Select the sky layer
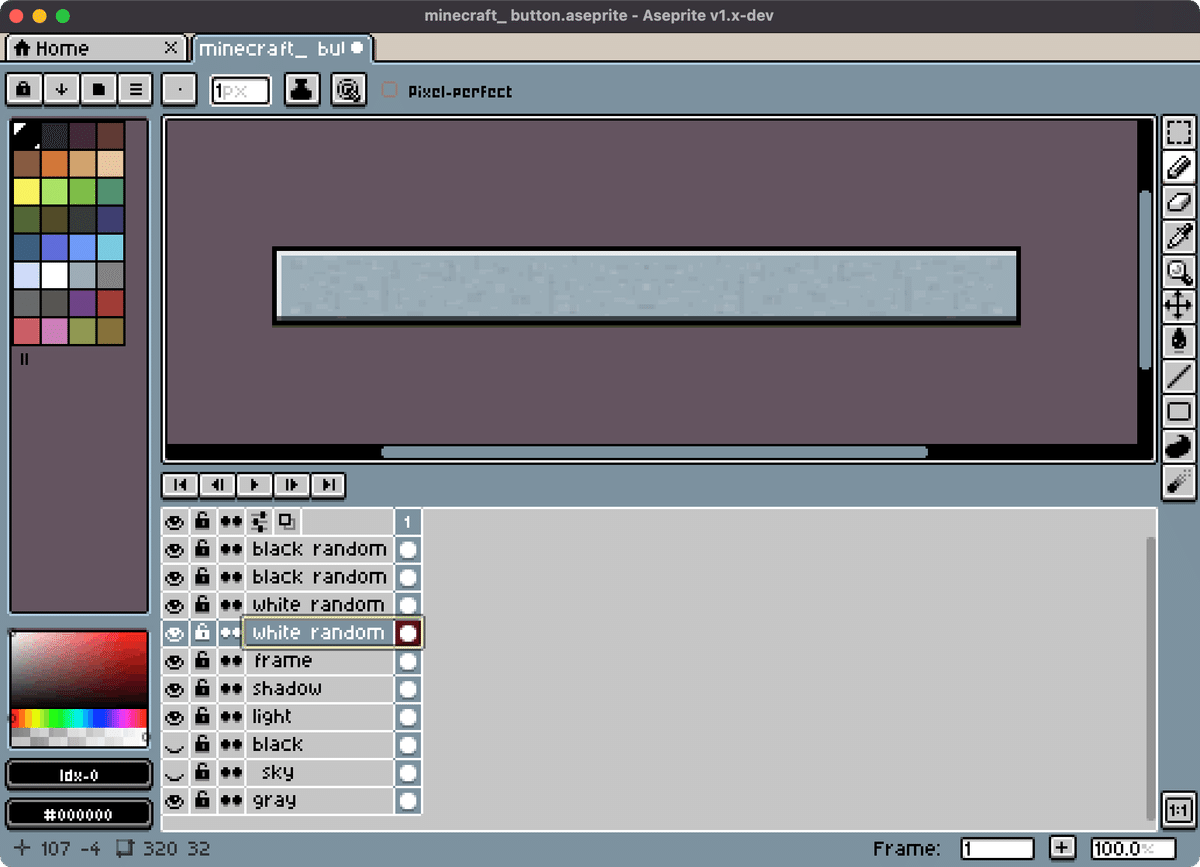 (320, 773)
